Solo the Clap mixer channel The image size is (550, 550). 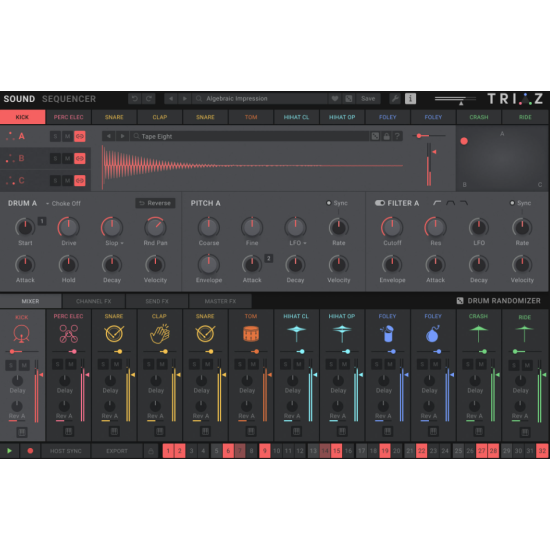click(148, 364)
